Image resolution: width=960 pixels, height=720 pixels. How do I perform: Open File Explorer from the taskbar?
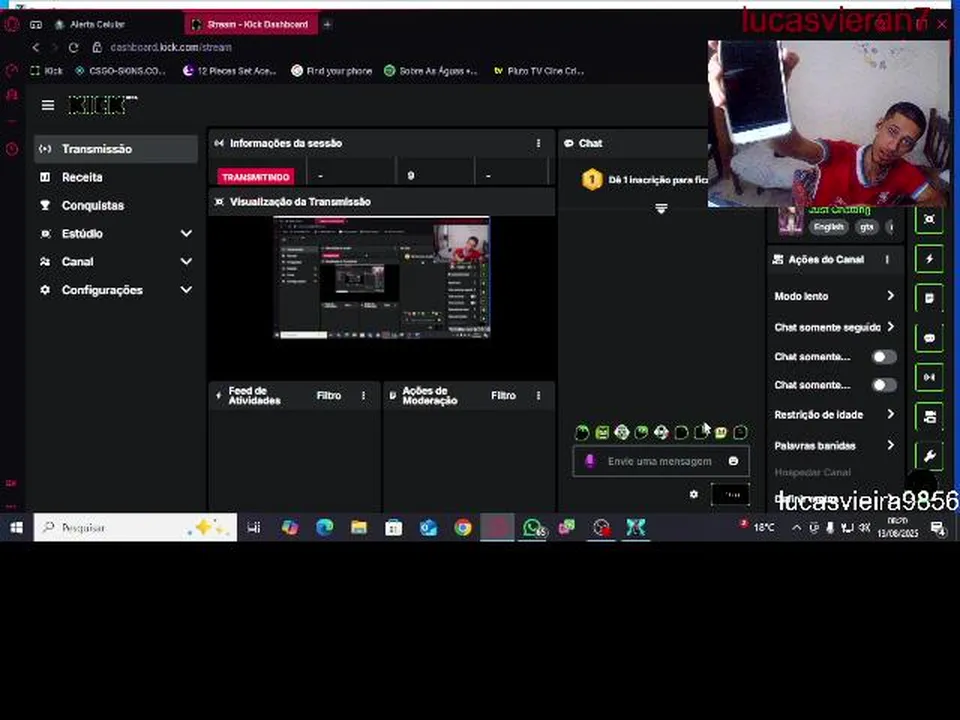pyautogui.click(x=359, y=527)
